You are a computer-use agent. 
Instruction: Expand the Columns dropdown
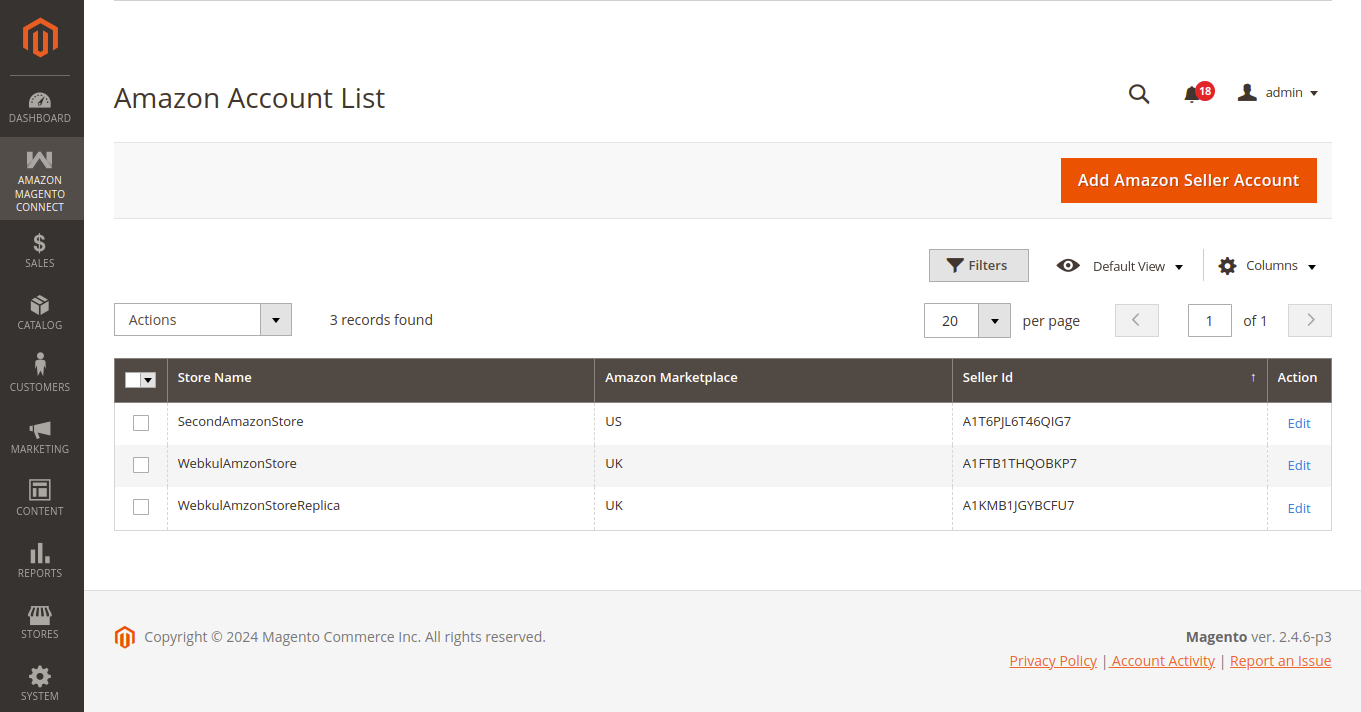(x=1267, y=266)
